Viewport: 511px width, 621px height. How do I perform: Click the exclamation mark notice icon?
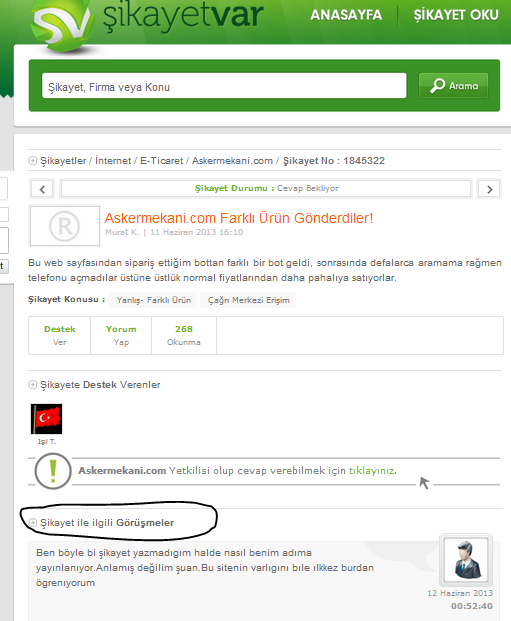point(53,471)
